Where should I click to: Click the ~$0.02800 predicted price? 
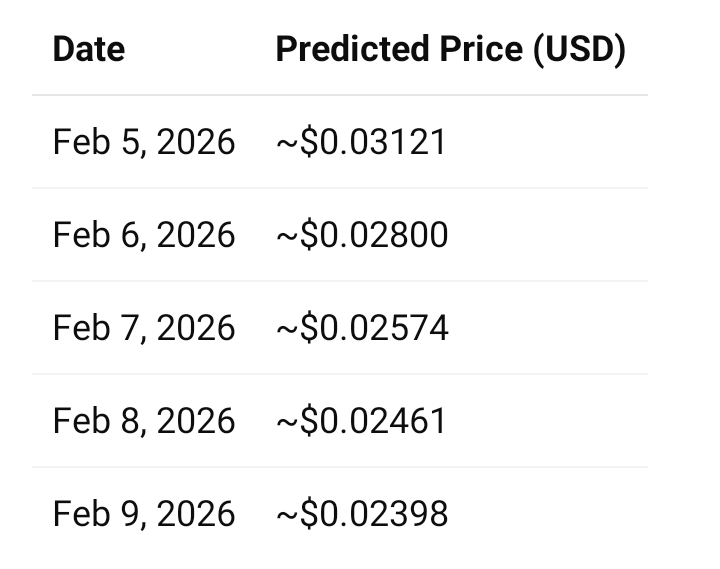[x=362, y=235]
